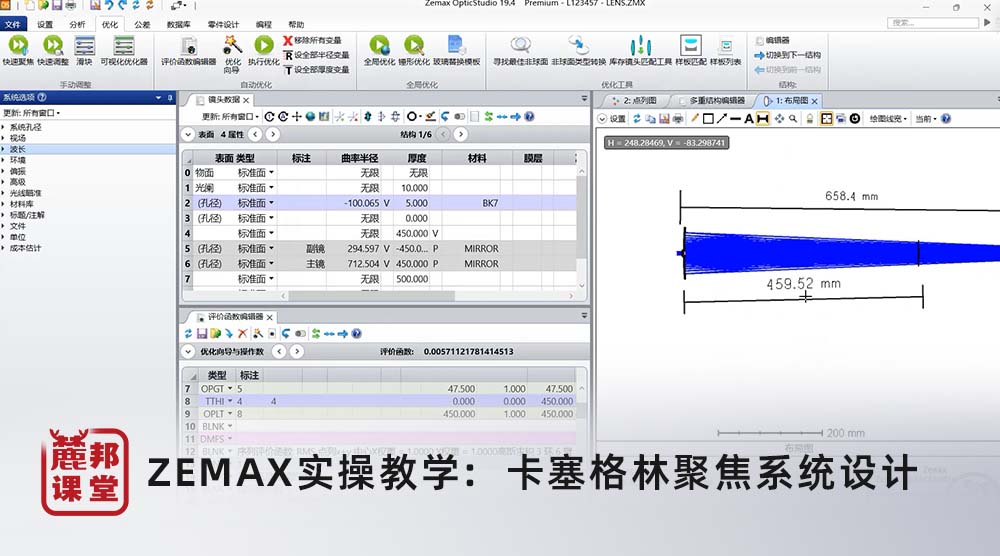The image size is (1000, 556).
Task: Click save icon in merit function editor toolbar
Action: 202,333
